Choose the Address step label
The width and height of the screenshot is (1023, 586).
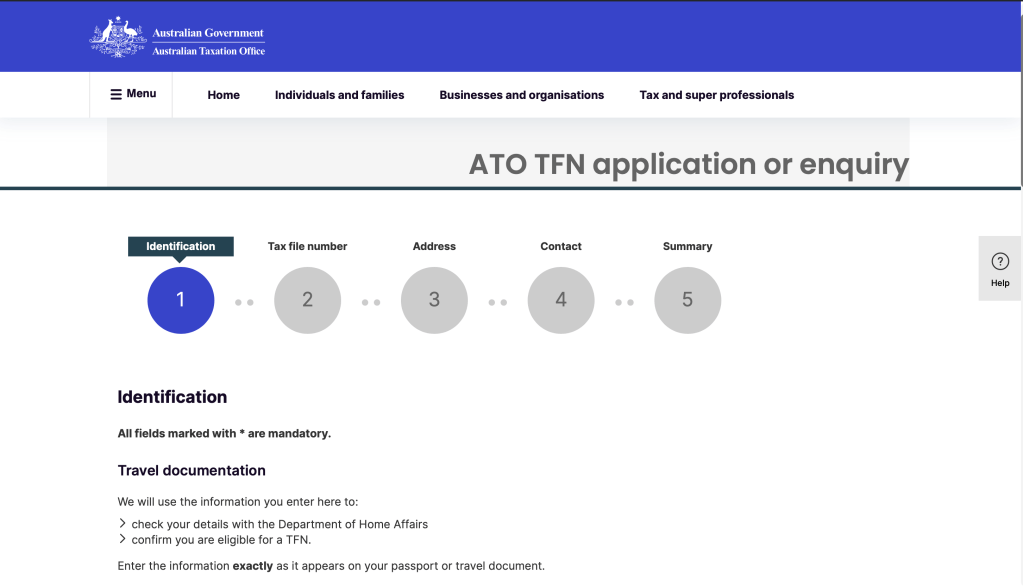click(x=434, y=246)
